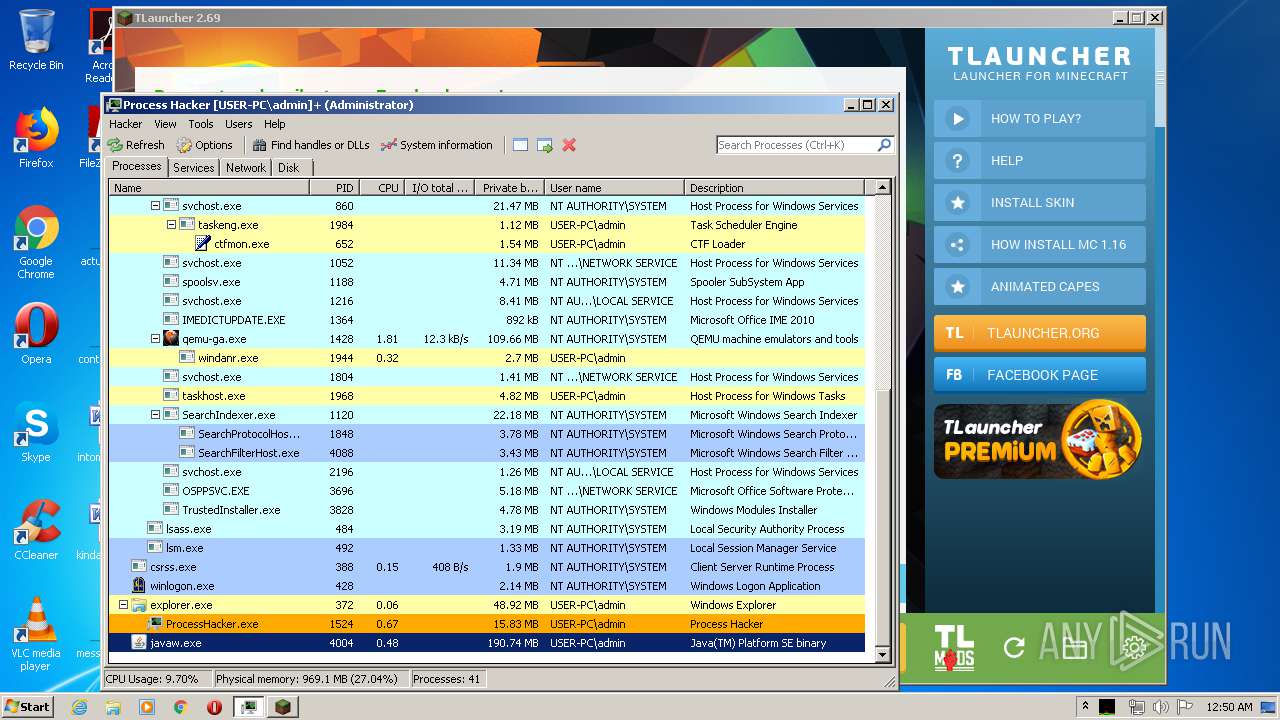Open the Help menu in Process Hacker

pyautogui.click(x=274, y=124)
